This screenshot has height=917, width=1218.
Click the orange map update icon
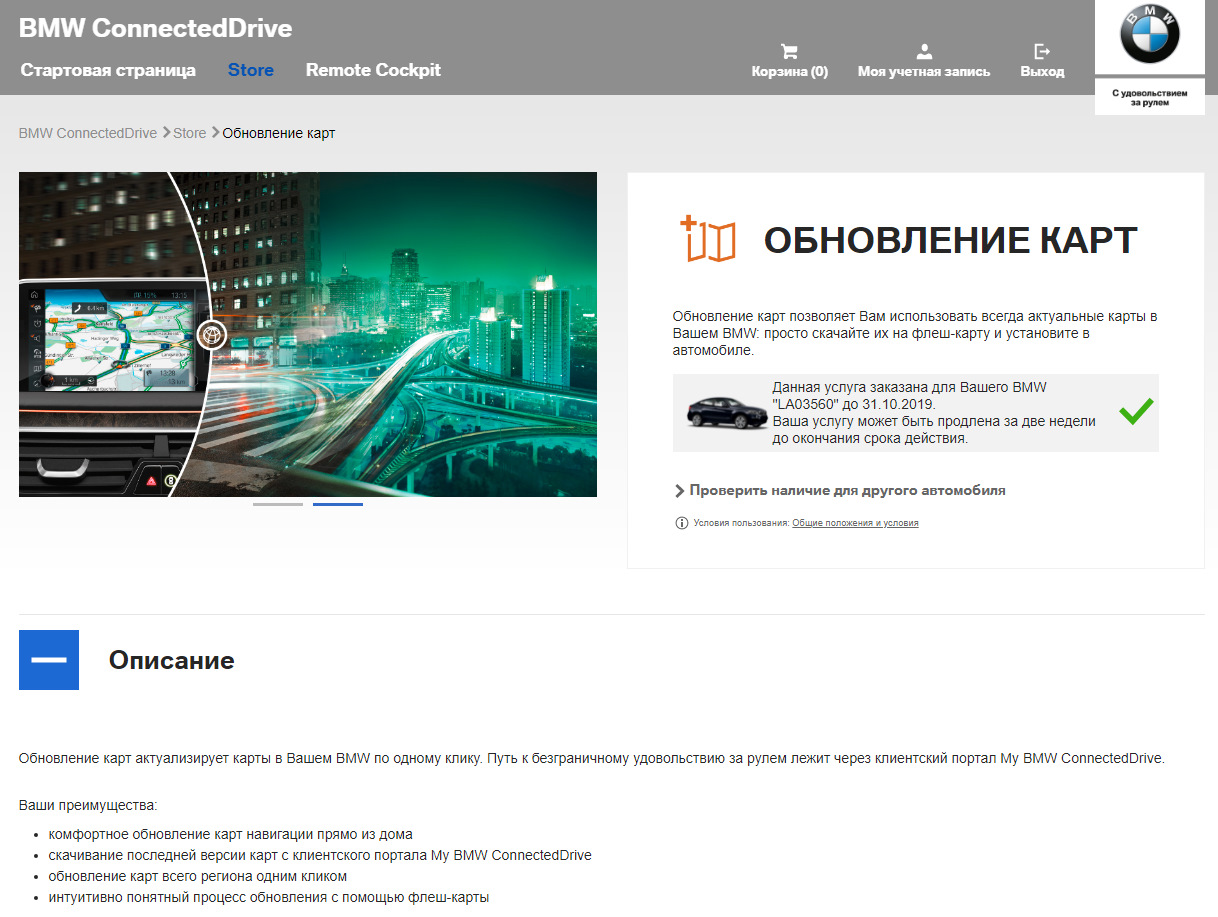click(x=708, y=239)
